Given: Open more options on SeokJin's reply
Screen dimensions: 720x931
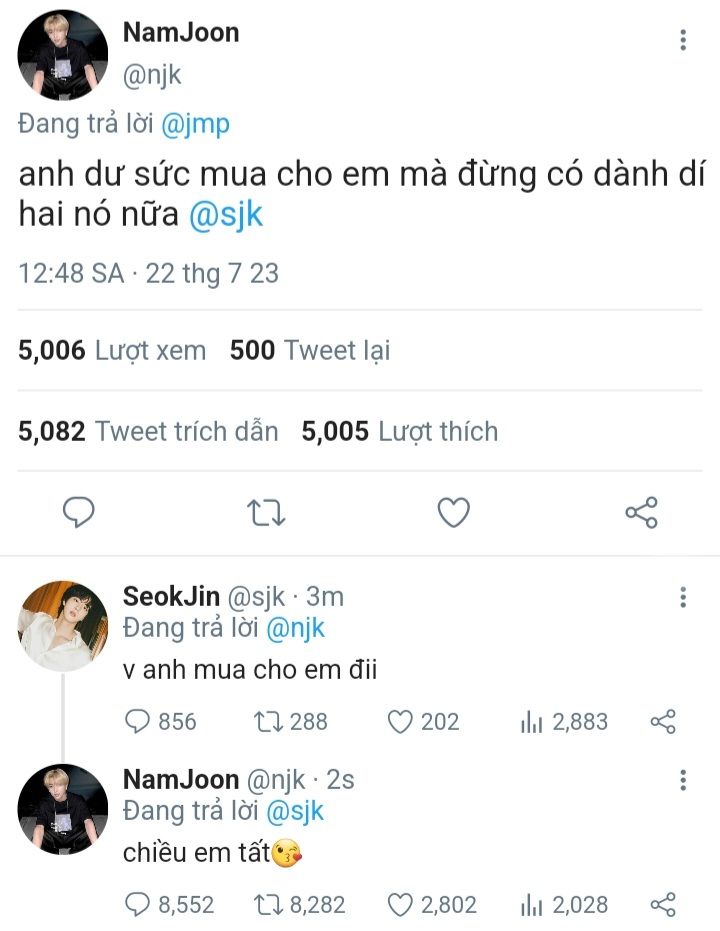Looking at the screenshot, I should pos(683,598).
